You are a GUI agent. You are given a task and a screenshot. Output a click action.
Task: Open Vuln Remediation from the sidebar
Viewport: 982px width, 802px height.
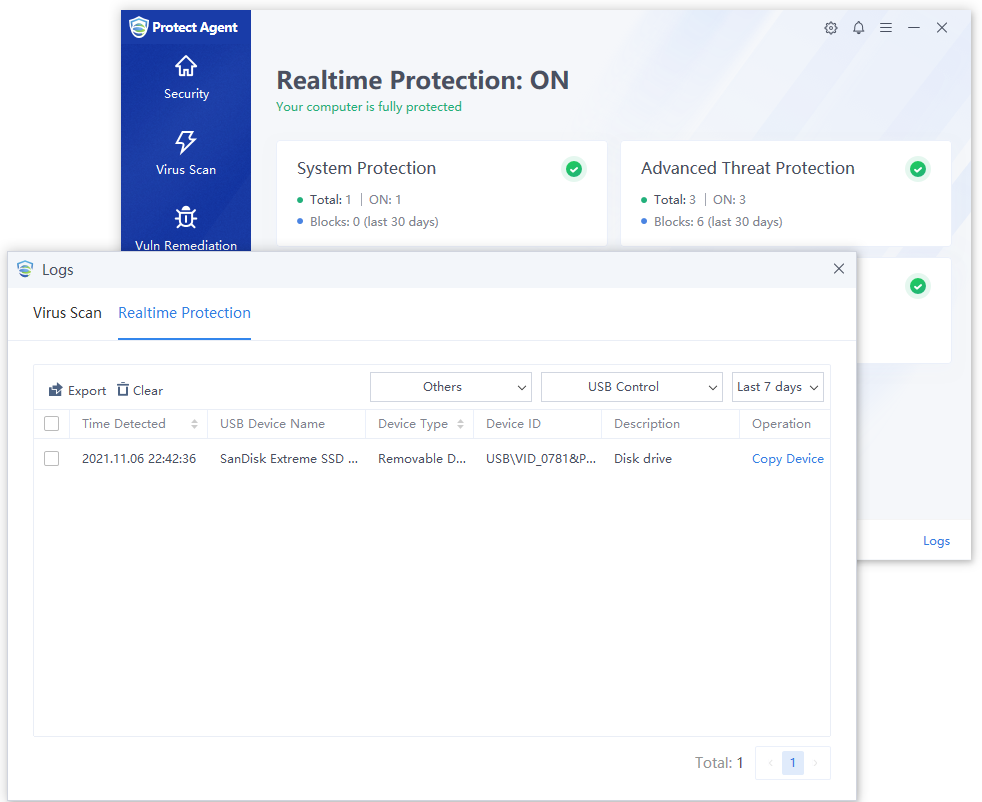[186, 228]
